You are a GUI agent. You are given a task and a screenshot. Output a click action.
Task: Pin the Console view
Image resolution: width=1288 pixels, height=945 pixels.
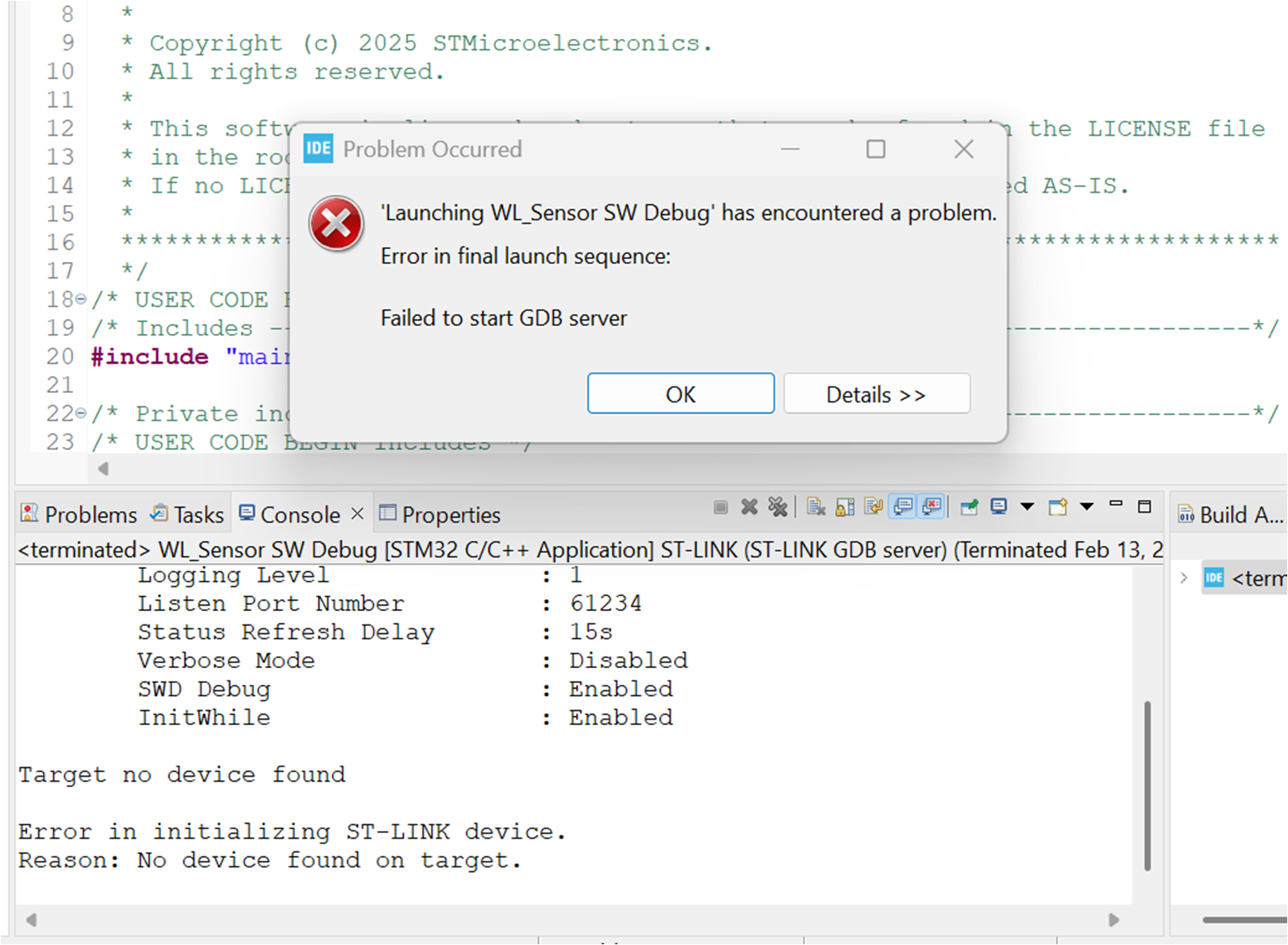click(969, 506)
